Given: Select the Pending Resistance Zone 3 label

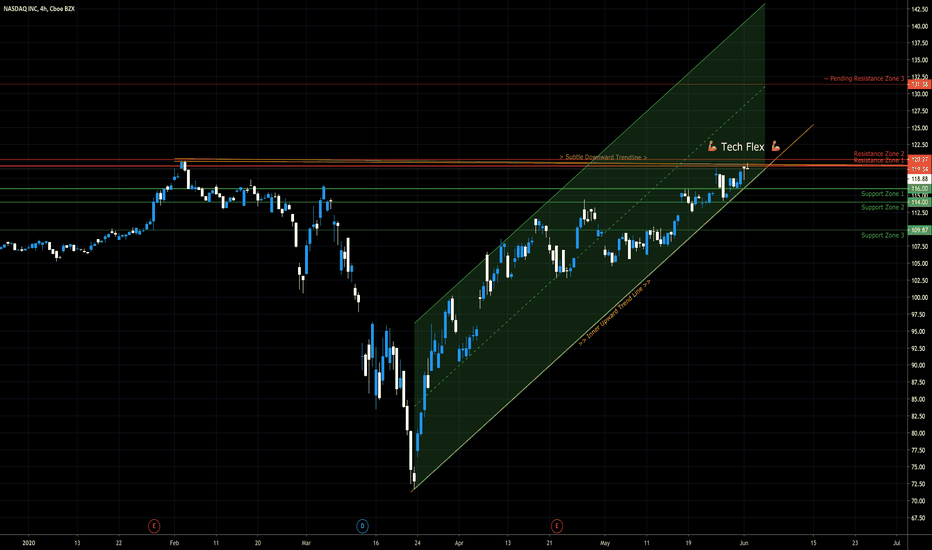Looking at the screenshot, I should [864, 78].
